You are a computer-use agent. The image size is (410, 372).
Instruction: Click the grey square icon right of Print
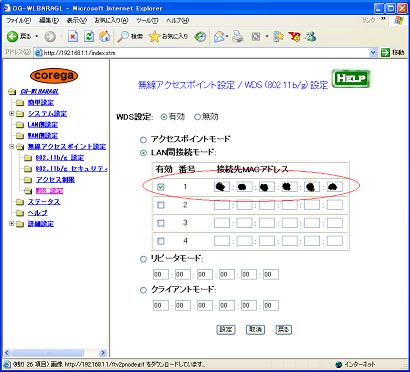[x=255, y=37]
